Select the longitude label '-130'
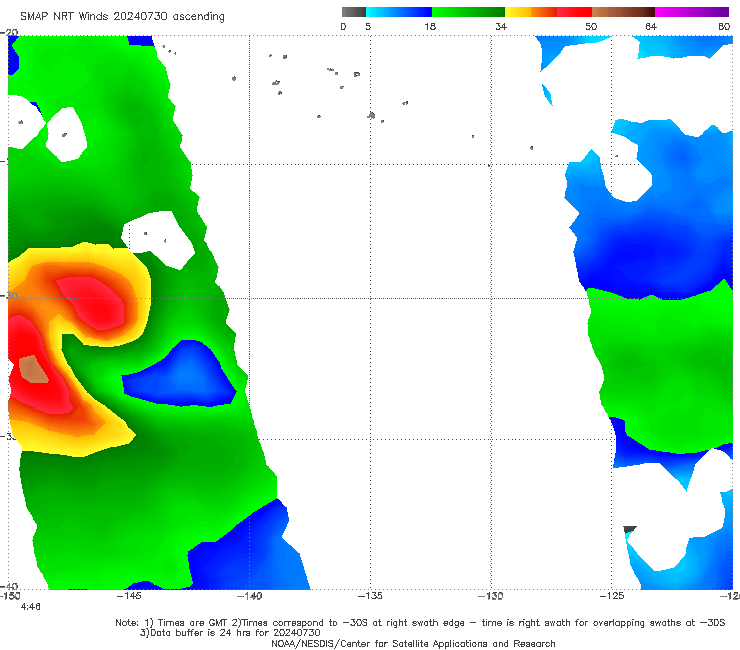 point(490,596)
